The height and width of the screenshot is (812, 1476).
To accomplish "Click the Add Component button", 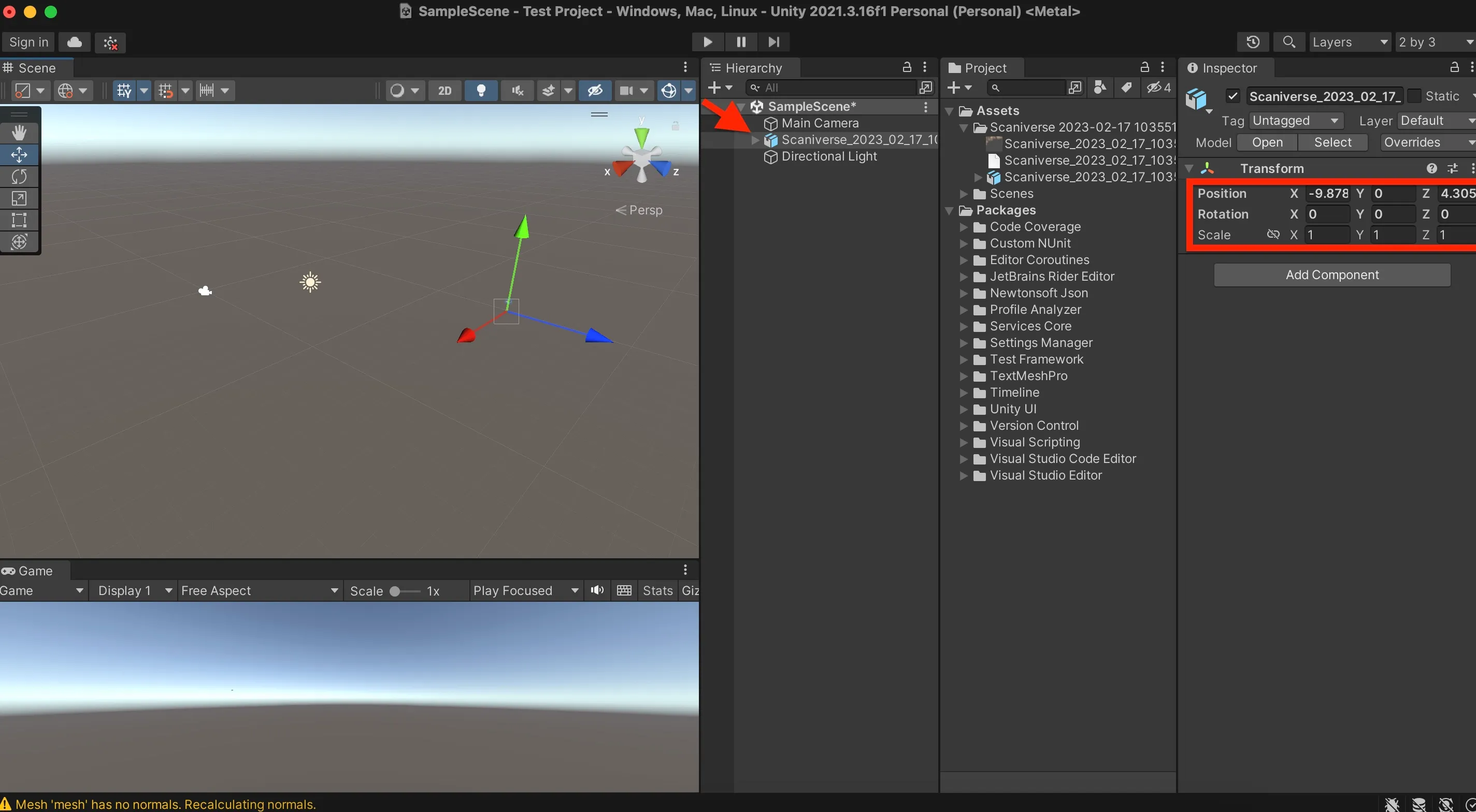I will pos(1332,275).
